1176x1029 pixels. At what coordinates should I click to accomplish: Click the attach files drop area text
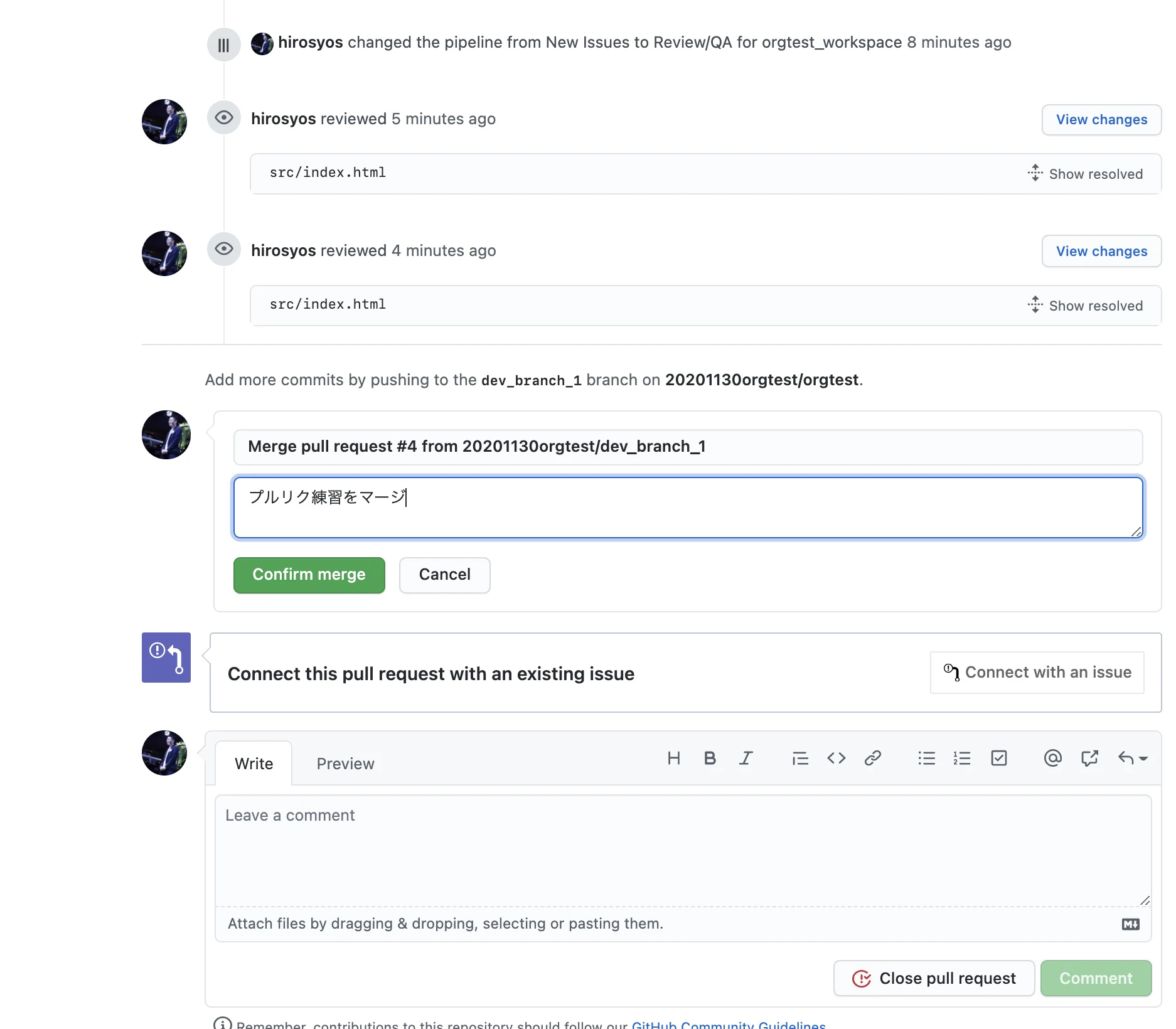click(x=446, y=924)
